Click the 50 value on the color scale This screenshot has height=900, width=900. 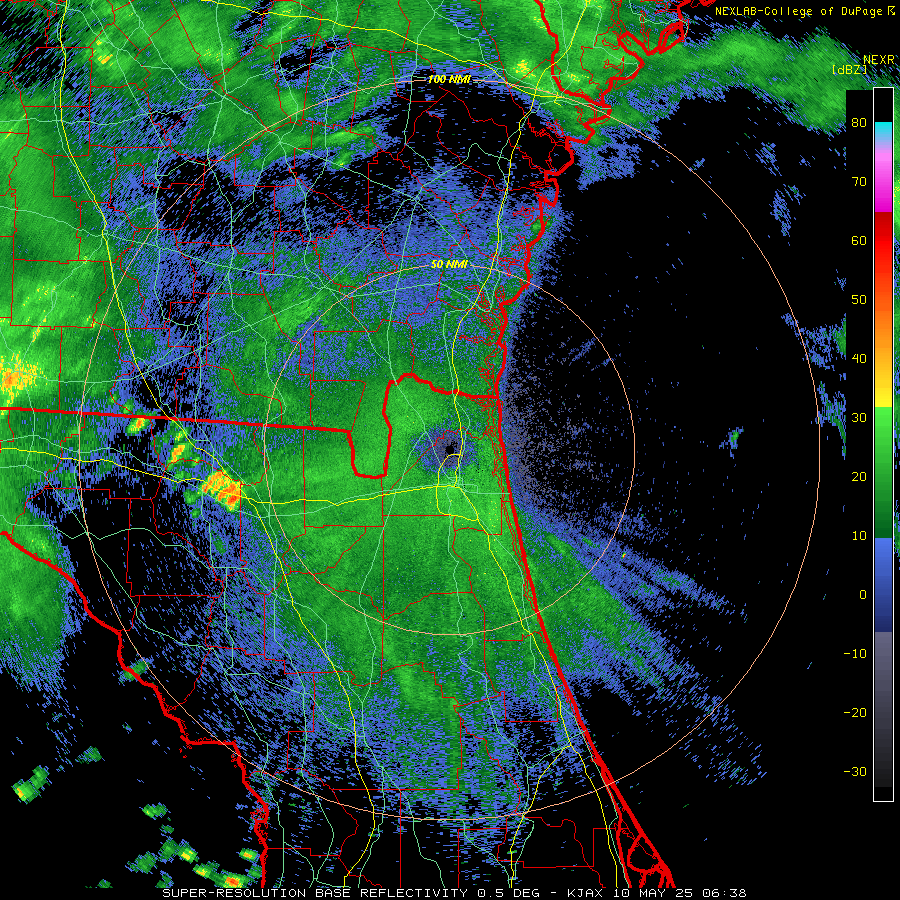(x=859, y=300)
